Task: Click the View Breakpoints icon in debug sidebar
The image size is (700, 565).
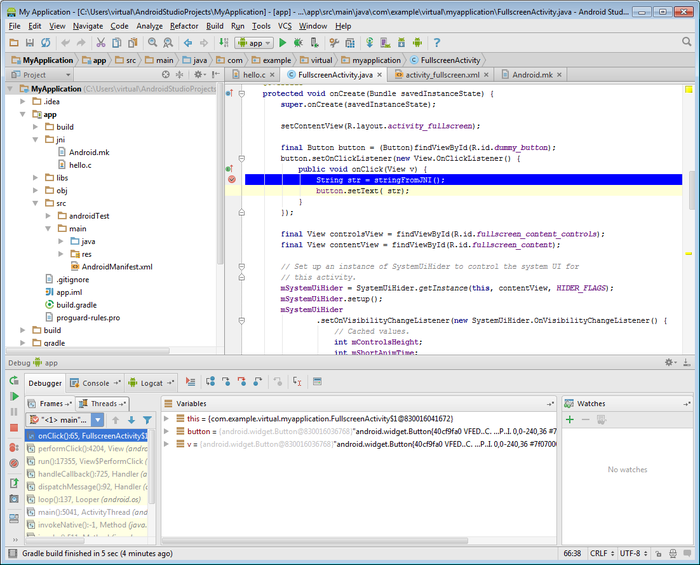Action: coord(14,447)
